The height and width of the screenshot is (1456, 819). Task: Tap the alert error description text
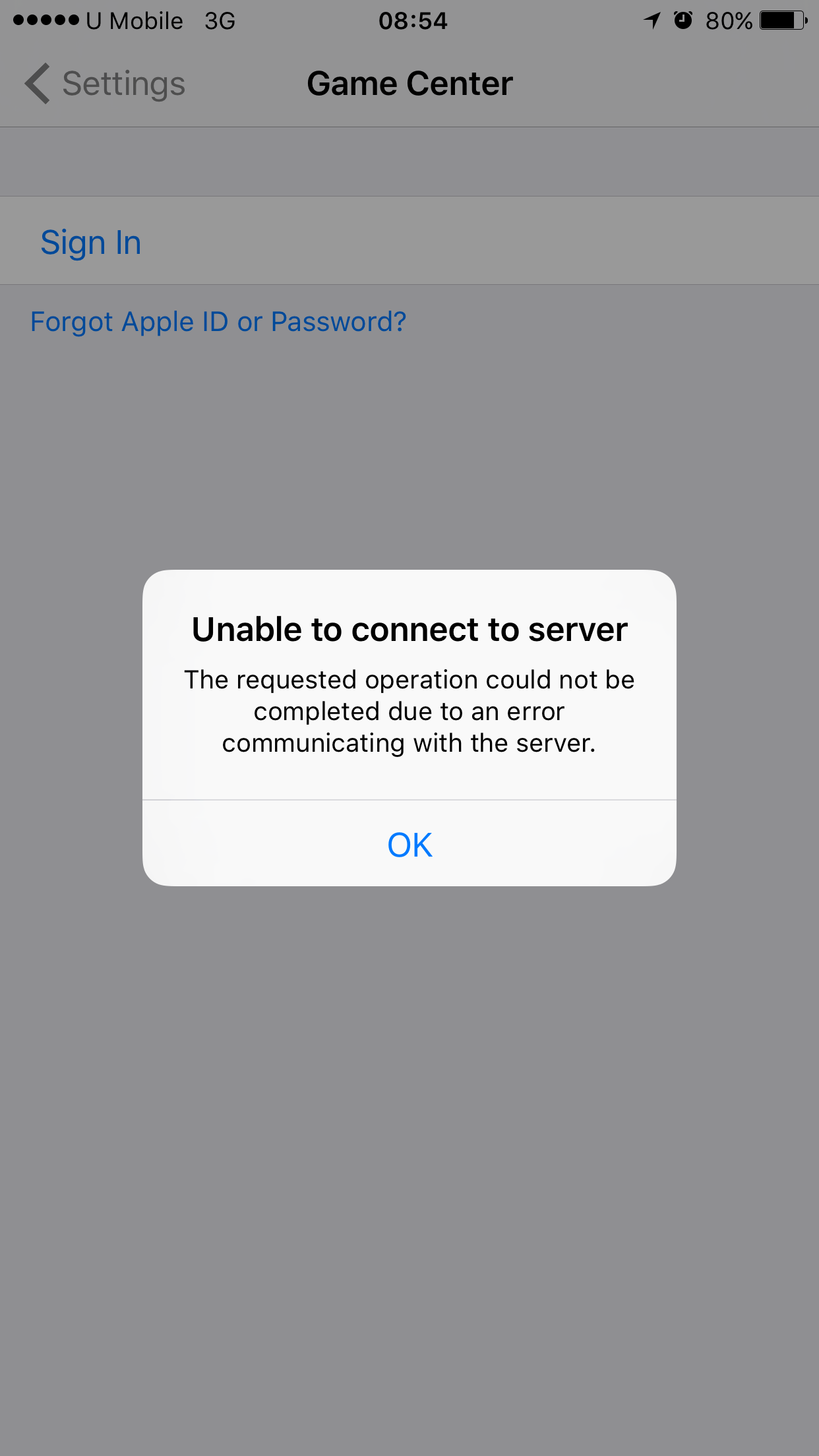point(409,712)
